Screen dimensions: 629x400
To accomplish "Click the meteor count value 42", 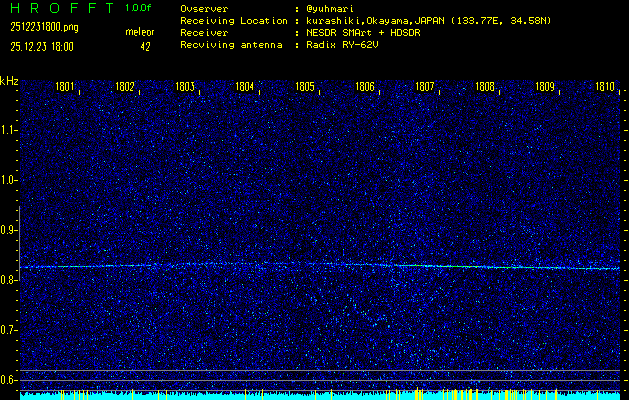I will click(145, 46).
